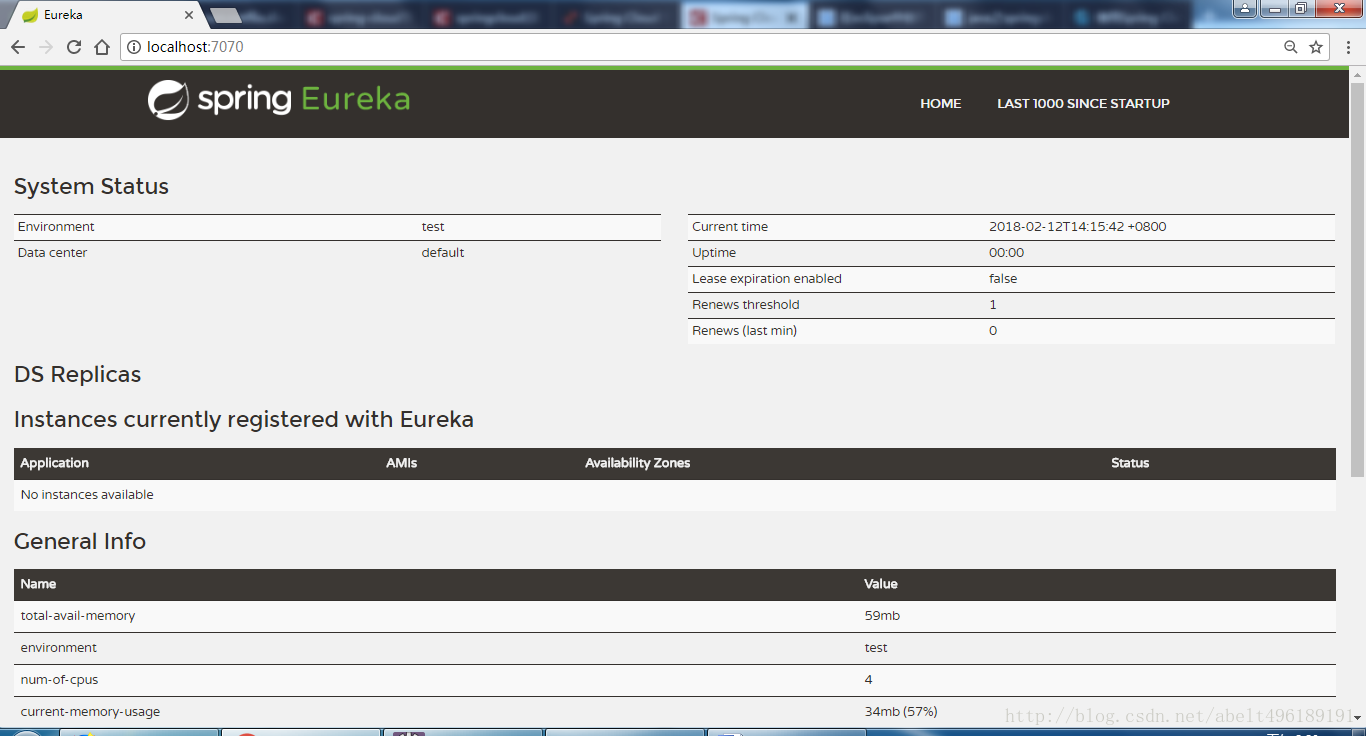Click the Status column header
The height and width of the screenshot is (736, 1366).
click(1130, 463)
